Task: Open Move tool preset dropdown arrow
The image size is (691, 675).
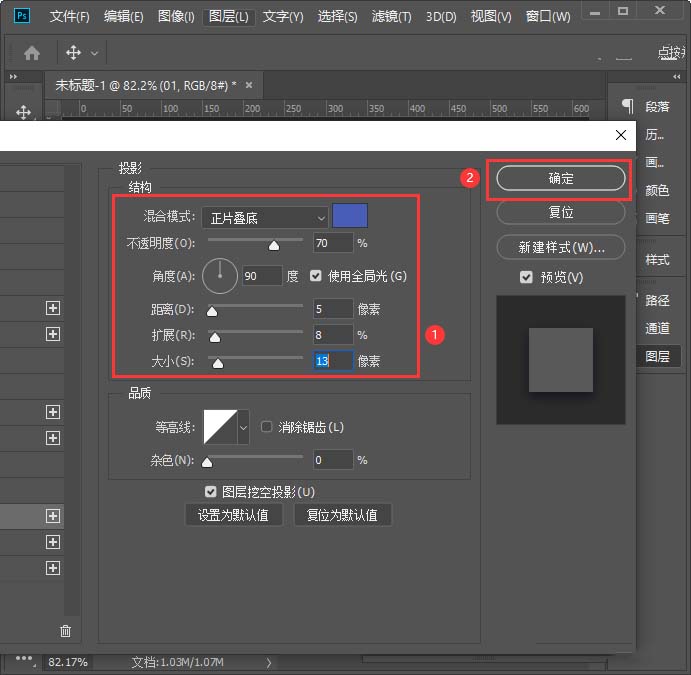Action: 94,53
